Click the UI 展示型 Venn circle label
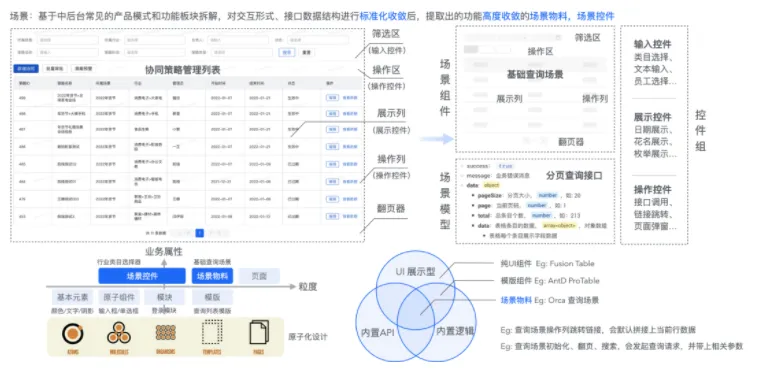768x374 pixels. (415, 273)
